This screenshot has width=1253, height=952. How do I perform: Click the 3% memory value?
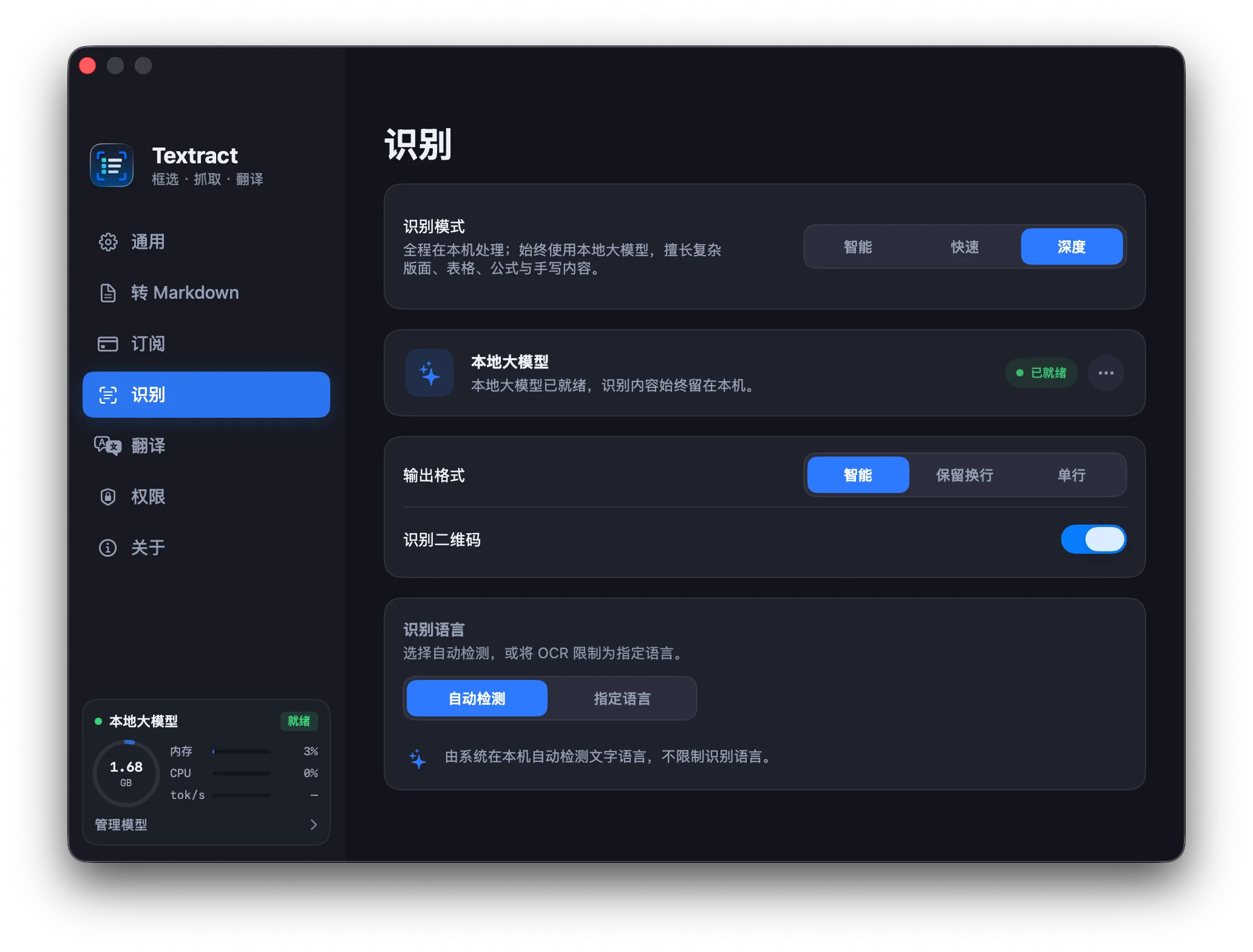(311, 752)
